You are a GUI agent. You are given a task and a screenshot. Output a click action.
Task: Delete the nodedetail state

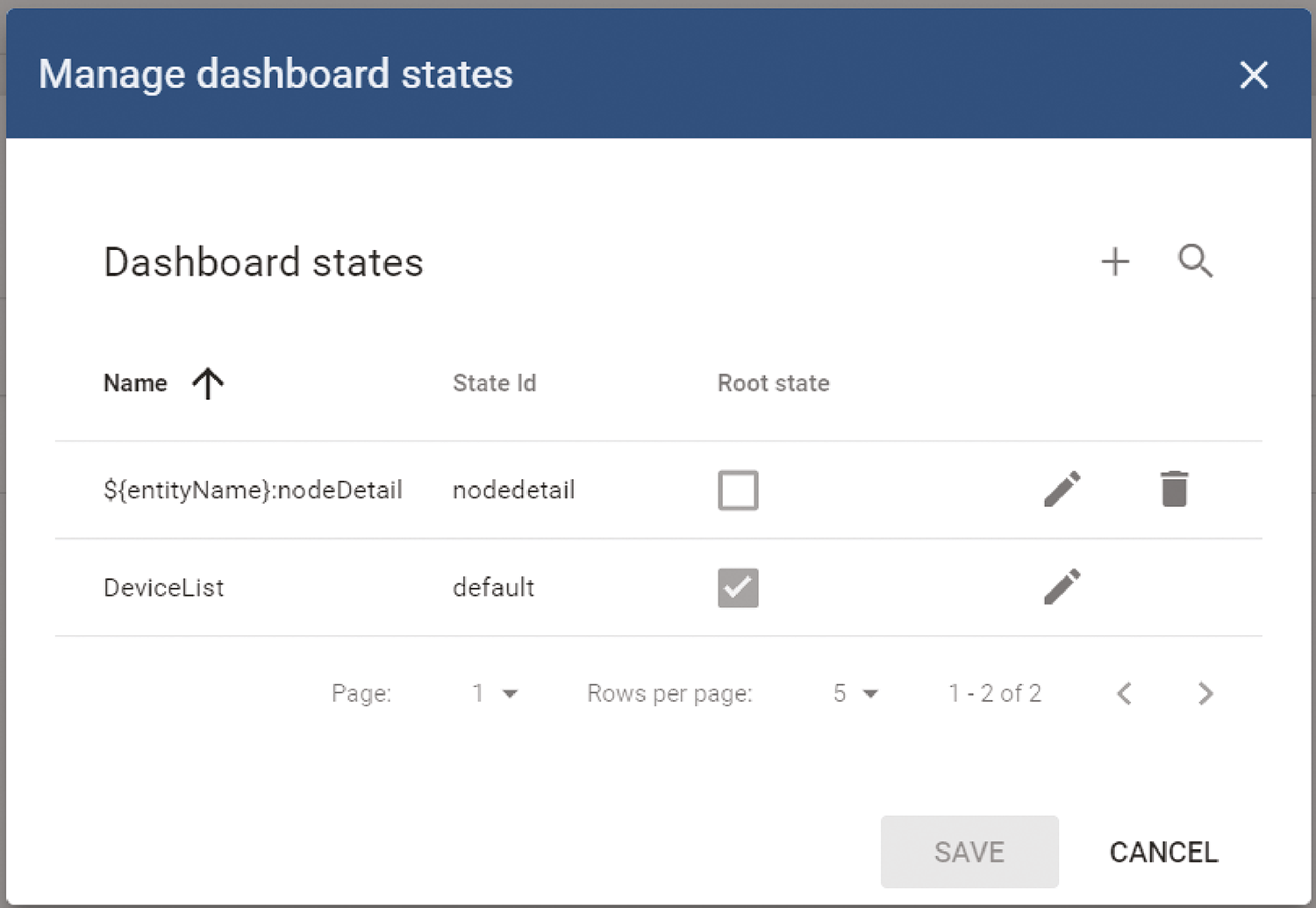click(1174, 490)
